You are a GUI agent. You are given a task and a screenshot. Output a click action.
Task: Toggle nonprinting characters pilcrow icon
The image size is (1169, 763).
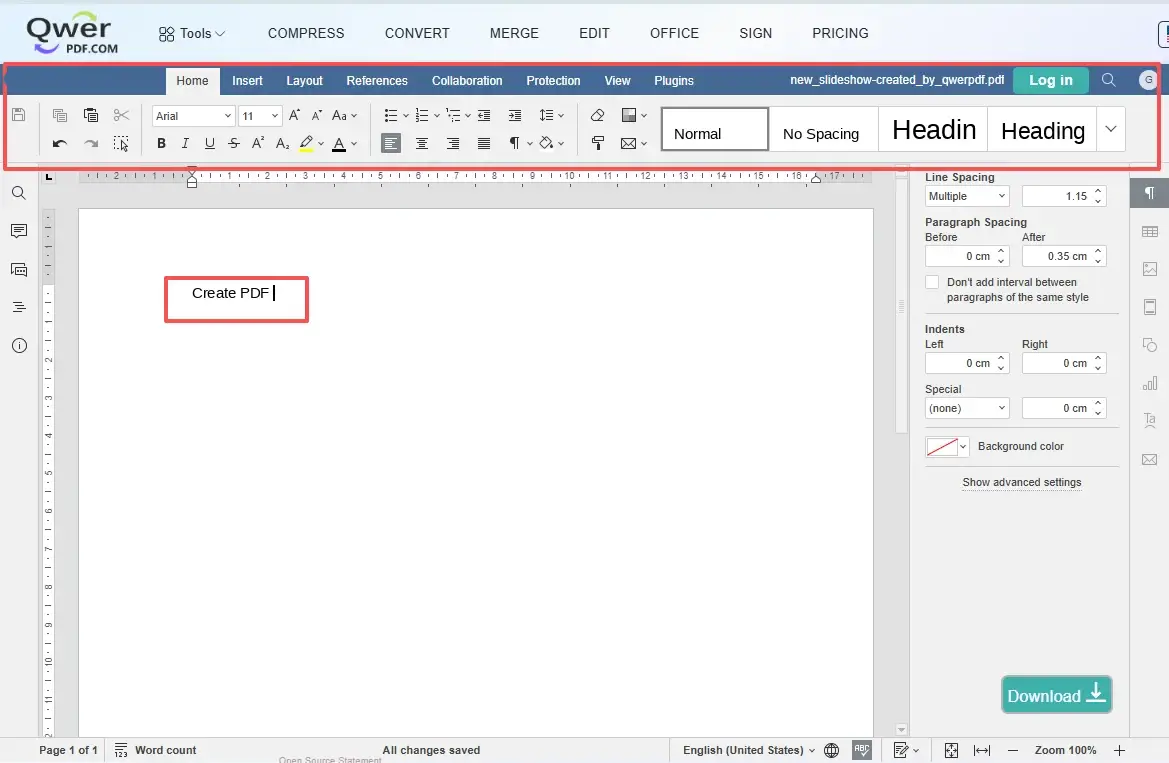pos(514,143)
